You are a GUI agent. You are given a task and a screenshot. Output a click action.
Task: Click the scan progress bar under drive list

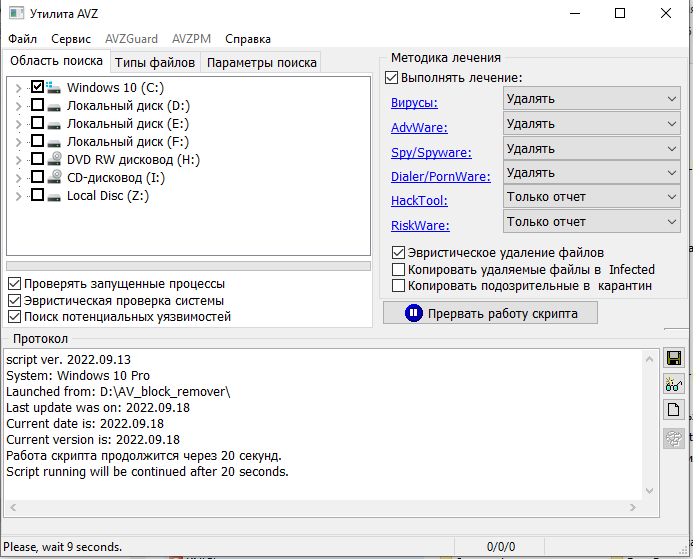click(x=188, y=266)
